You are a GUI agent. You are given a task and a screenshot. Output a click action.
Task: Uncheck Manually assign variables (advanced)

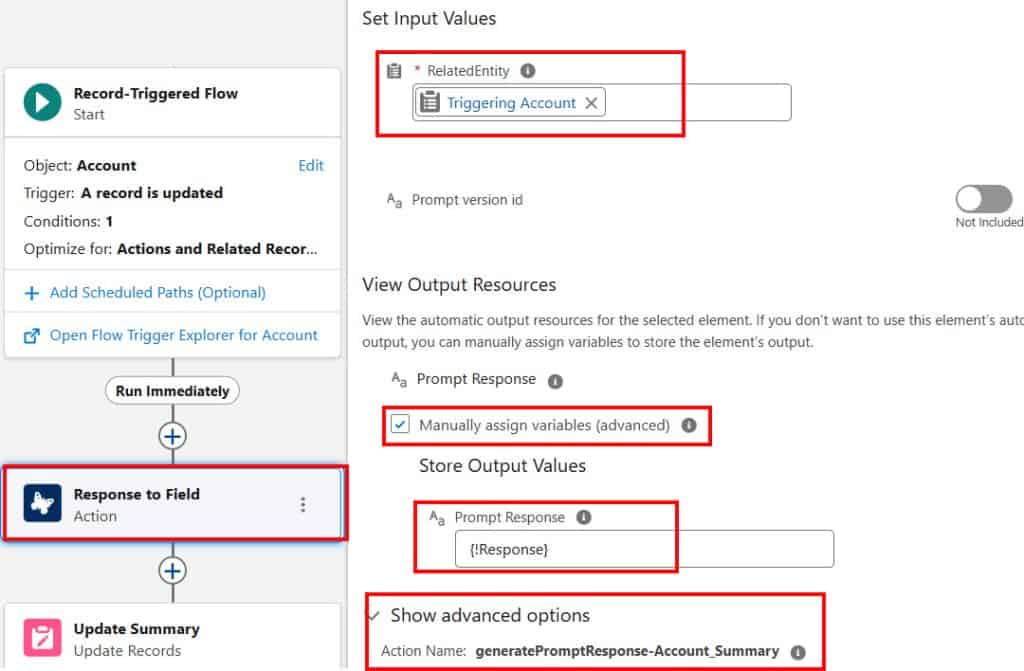pos(402,425)
